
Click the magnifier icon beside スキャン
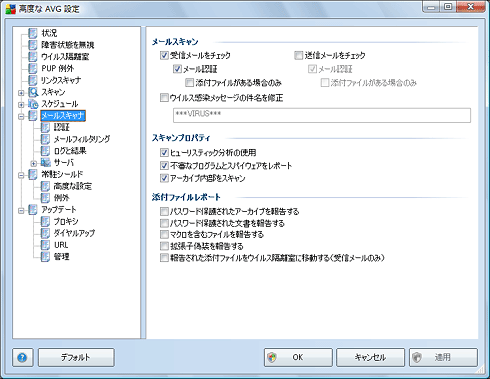pos(33,92)
